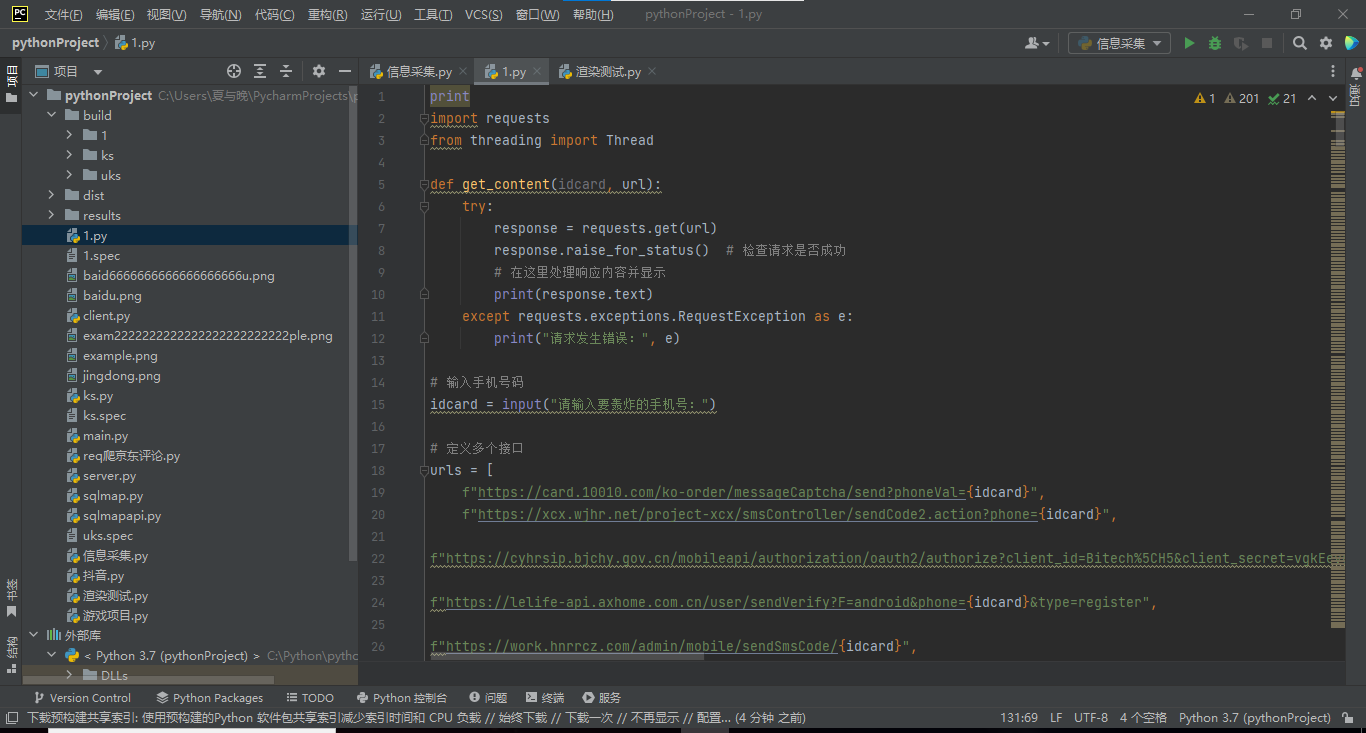This screenshot has height=733, width=1366.
Task: Click the LF line separator status item
Action: pyautogui.click(x=1056, y=717)
